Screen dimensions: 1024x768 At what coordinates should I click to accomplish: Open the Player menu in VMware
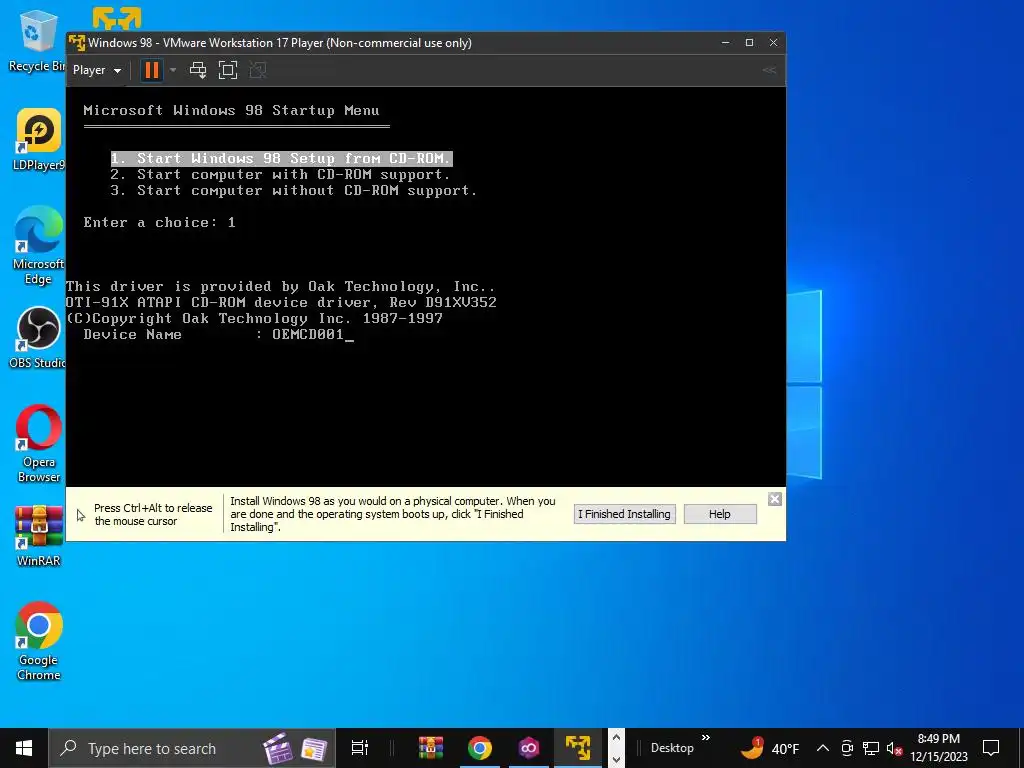(97, 70)
